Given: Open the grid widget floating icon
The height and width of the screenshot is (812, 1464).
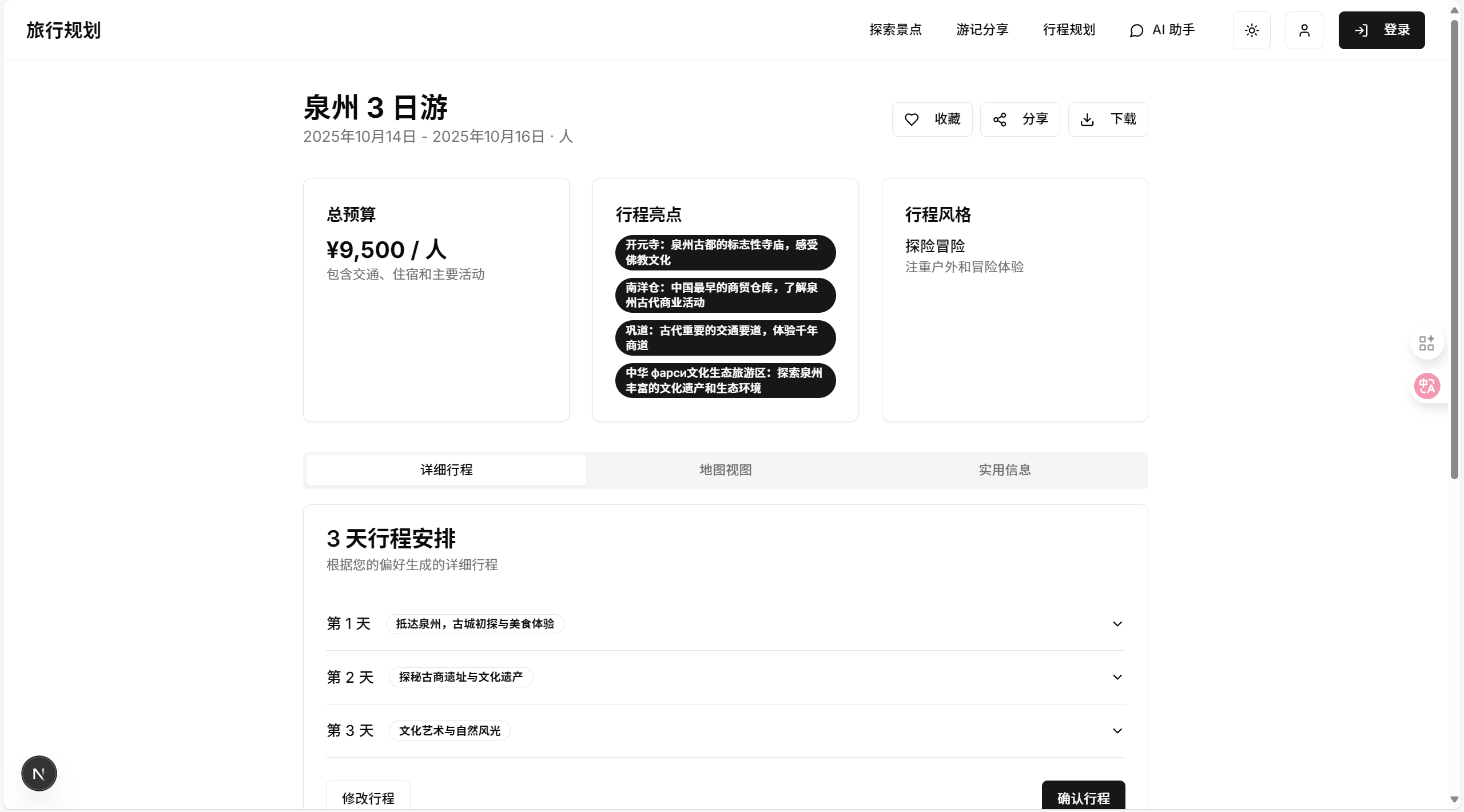Looking at the screenshot, I should pyautogui.click(x=1427, y=343).
